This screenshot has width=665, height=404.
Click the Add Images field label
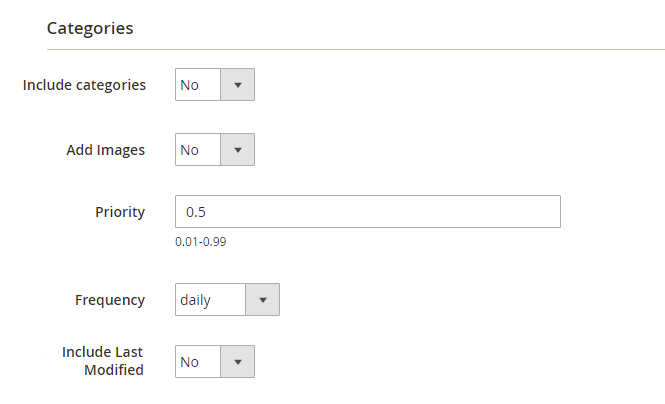[x=105, y=150]
